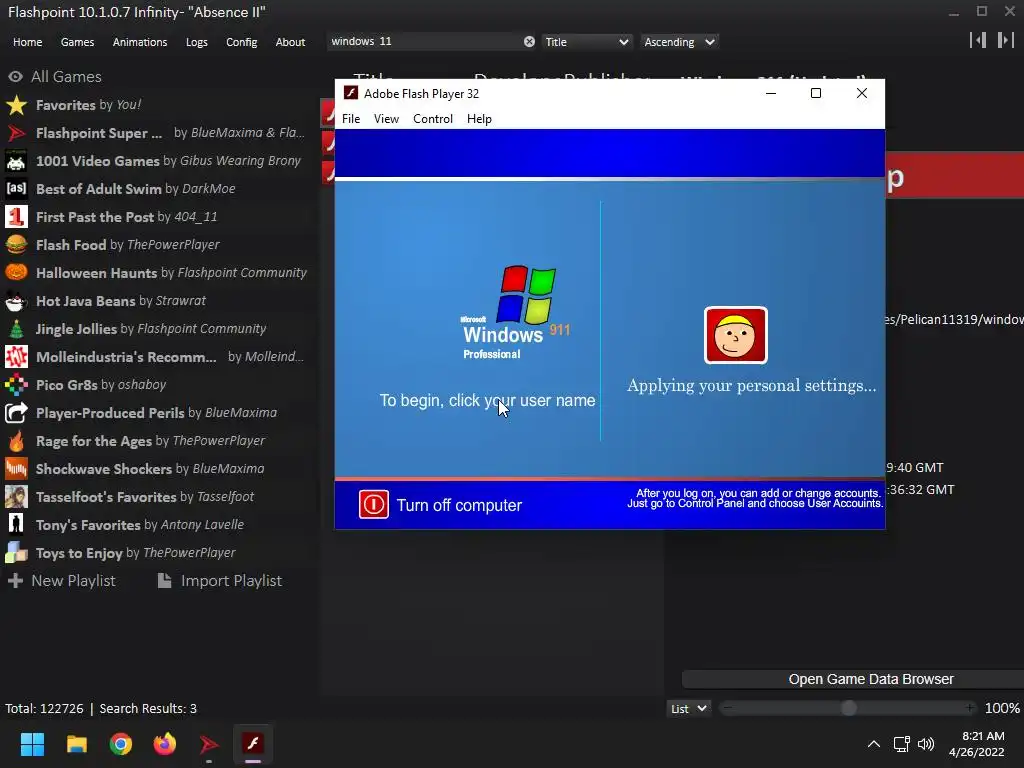Click Import Playlist button
Image resolution: width=1024 pixels, height=768 pixels.
click(x=220, y=581)
